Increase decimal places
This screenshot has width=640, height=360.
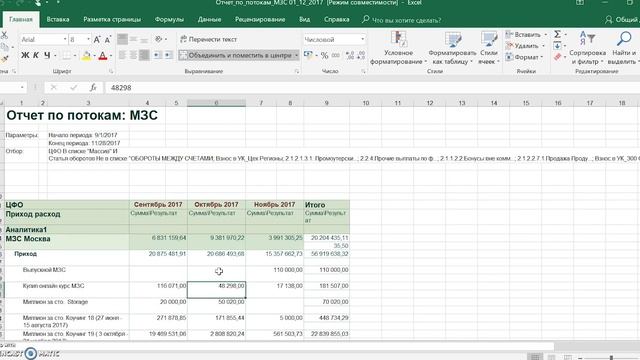point(350,56)
